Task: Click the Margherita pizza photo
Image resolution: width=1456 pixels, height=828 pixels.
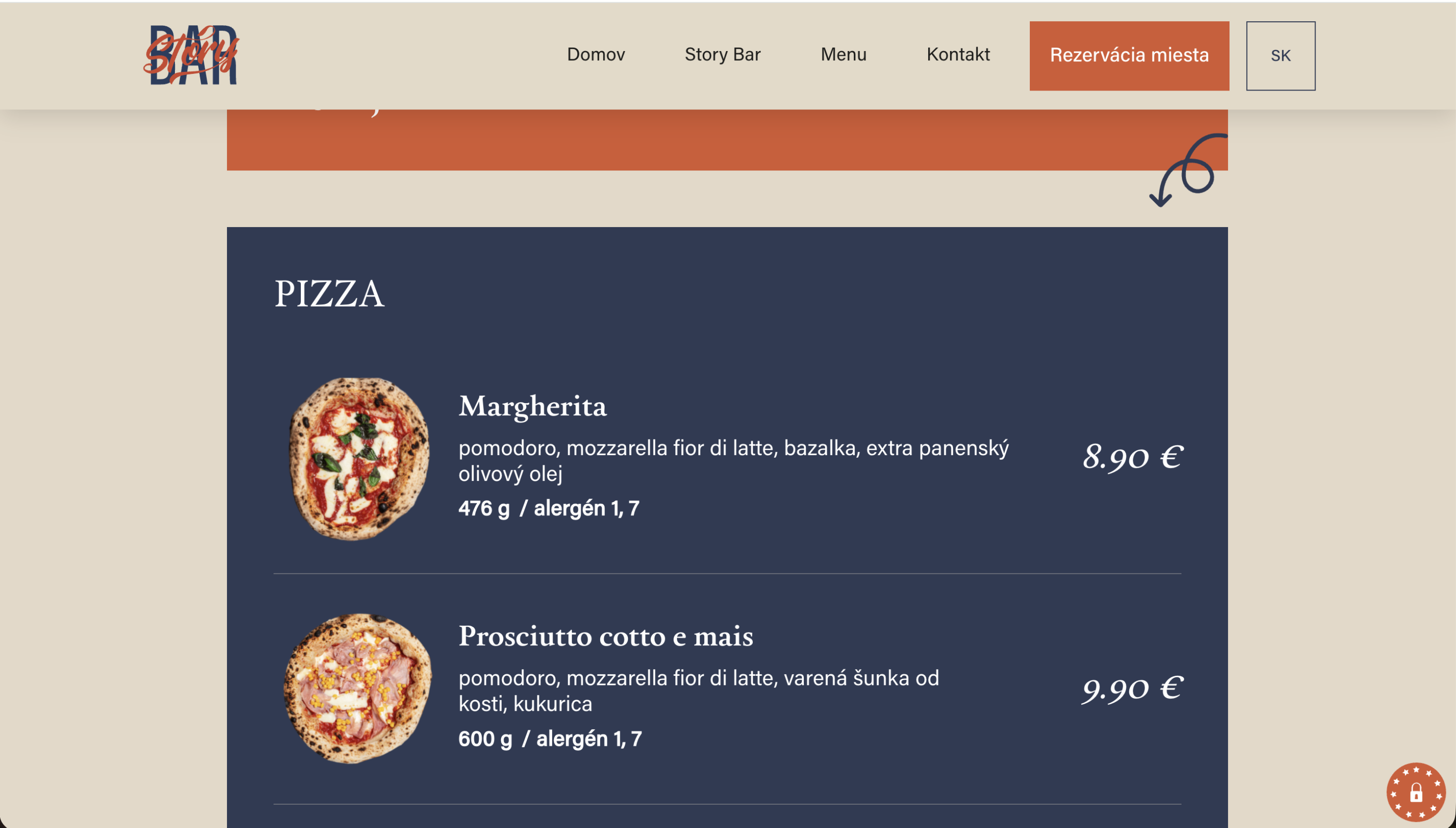Action: coord(359,458)
